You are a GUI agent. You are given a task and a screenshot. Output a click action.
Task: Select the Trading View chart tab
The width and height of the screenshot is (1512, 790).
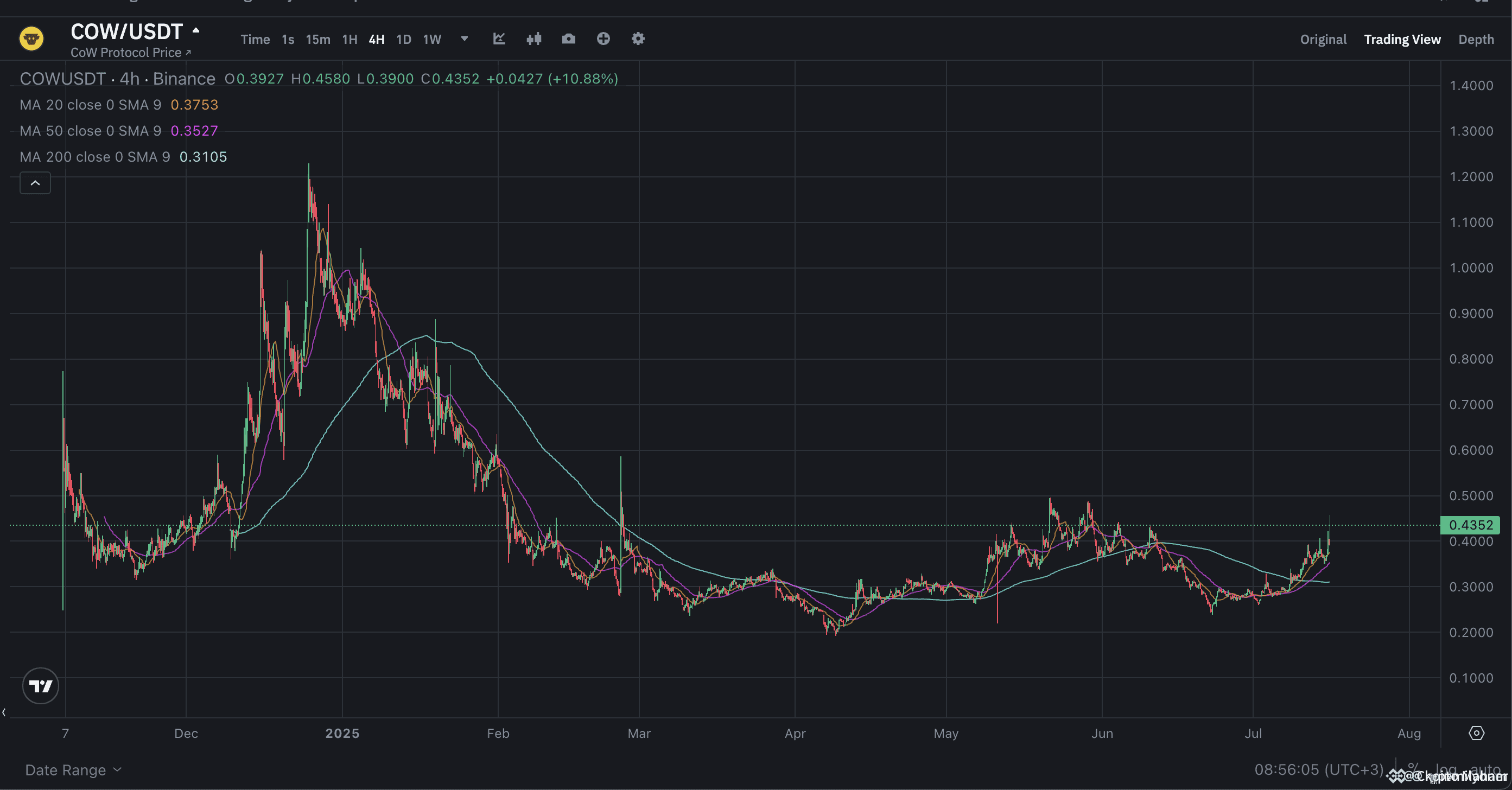click(x=1402, y=39)
